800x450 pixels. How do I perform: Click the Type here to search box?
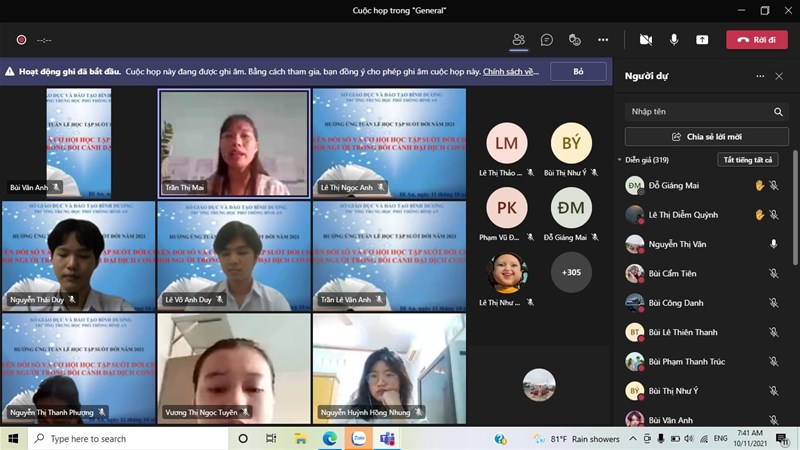coord(127,439)
